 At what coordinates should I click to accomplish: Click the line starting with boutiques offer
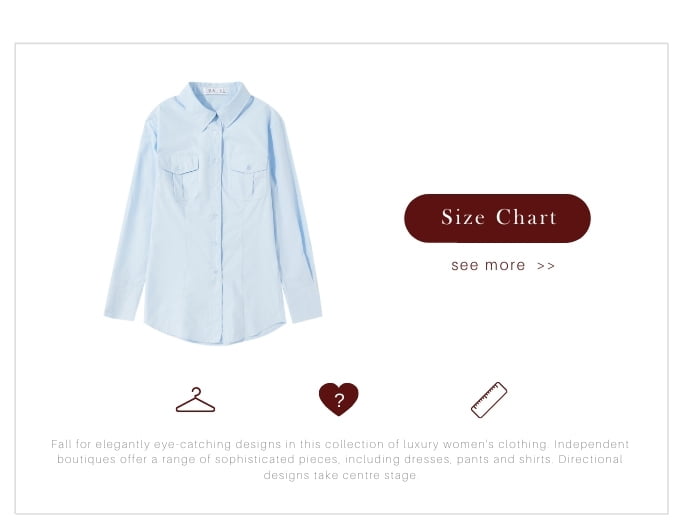pos(340,460)
